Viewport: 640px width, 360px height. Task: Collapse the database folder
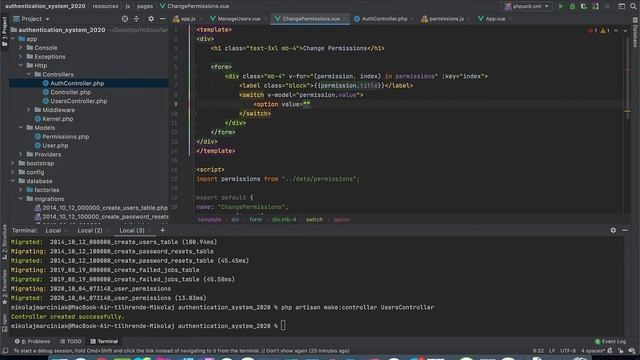tap(13, 181)
